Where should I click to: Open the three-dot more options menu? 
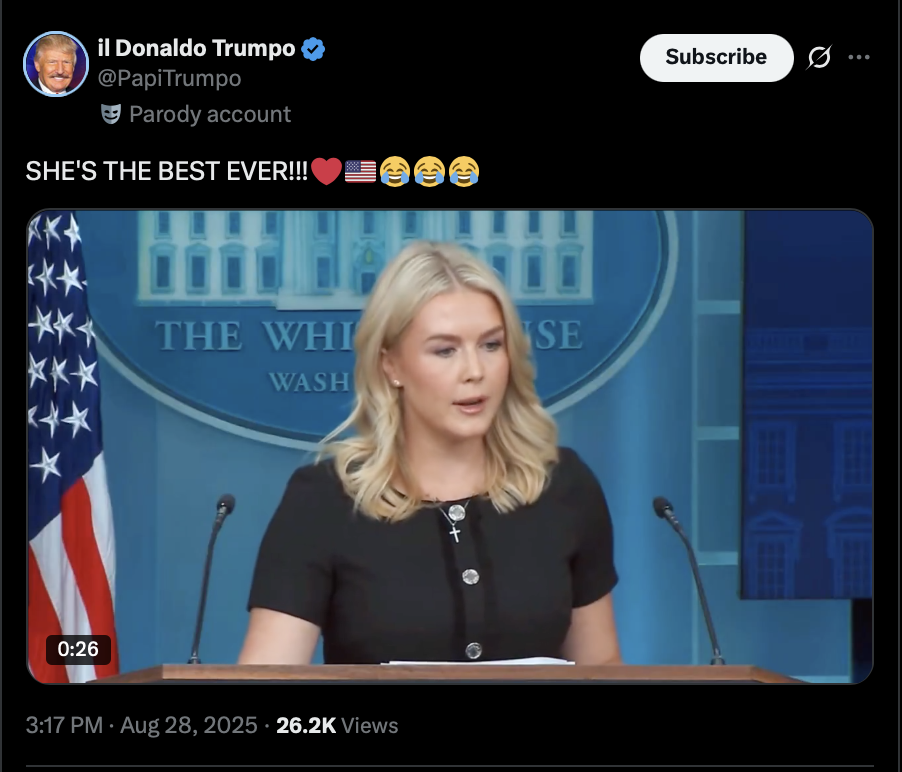(x=859, y=57)
